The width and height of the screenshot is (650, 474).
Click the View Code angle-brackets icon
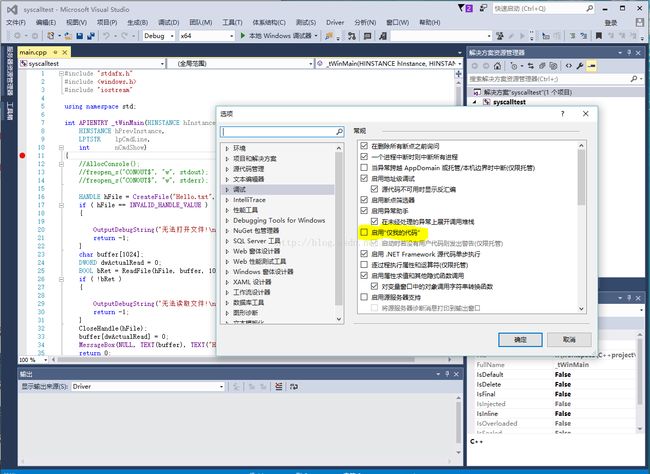coord(568,66)
